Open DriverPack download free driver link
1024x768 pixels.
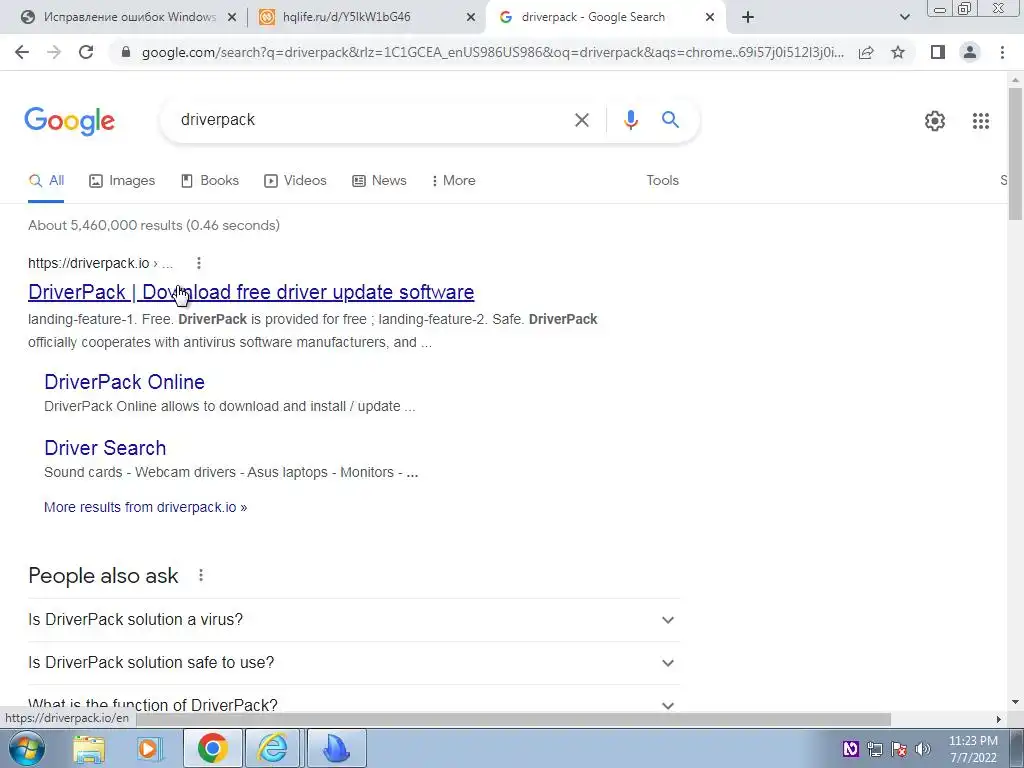click(251, 292)
